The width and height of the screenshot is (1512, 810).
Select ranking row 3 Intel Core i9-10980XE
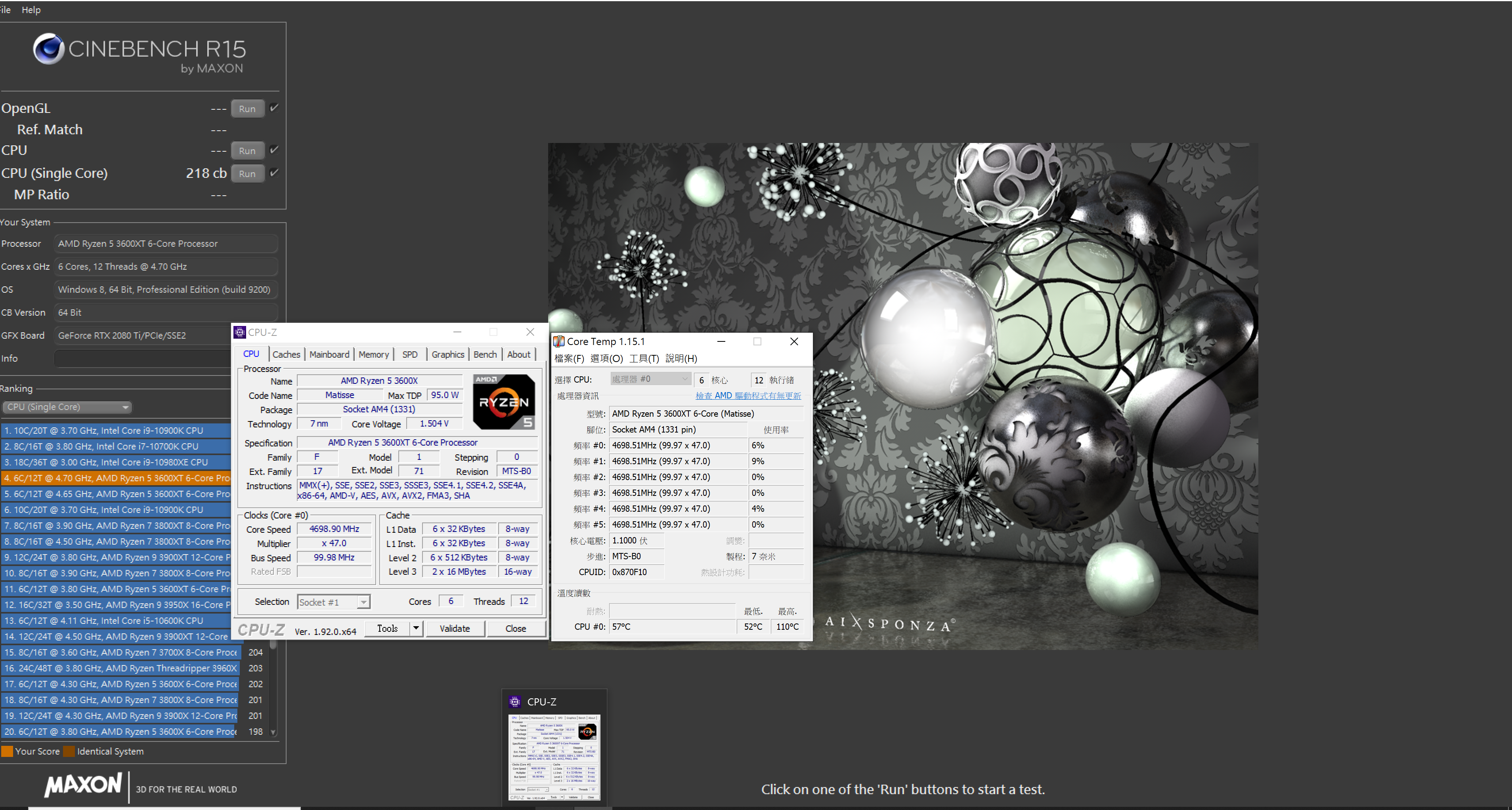coord(116,461)
